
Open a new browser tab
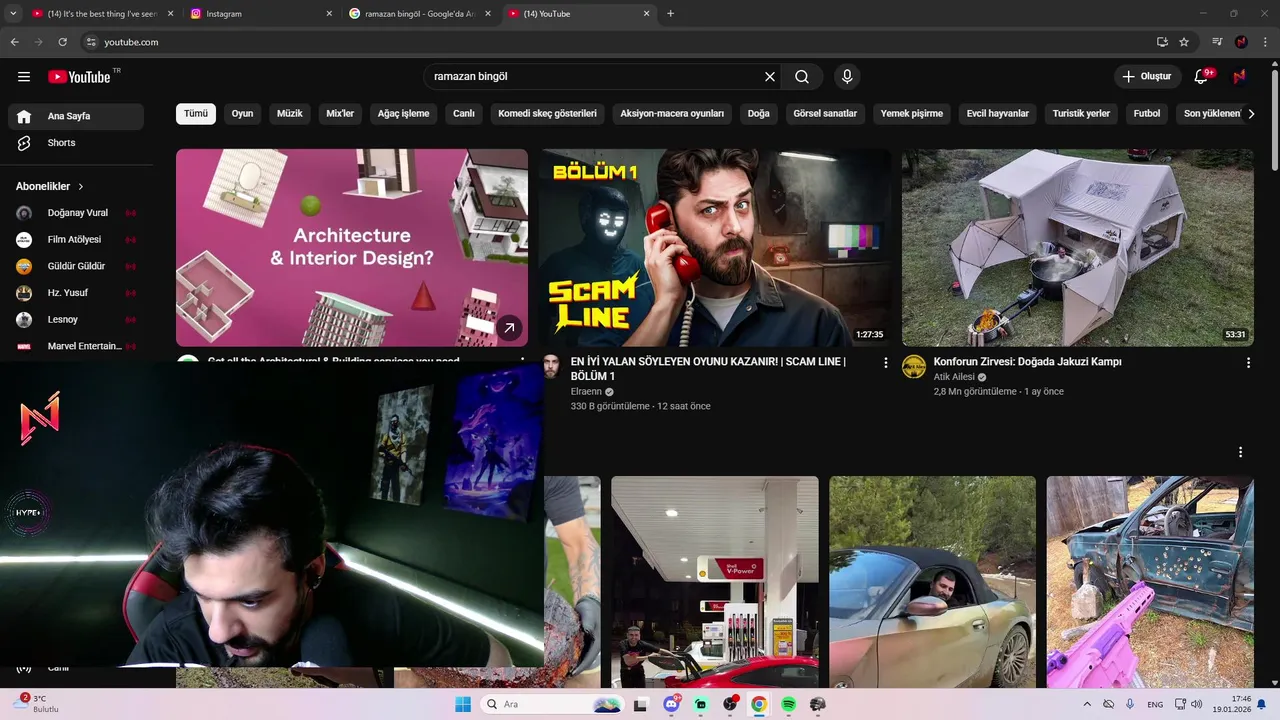coord(670,14)
